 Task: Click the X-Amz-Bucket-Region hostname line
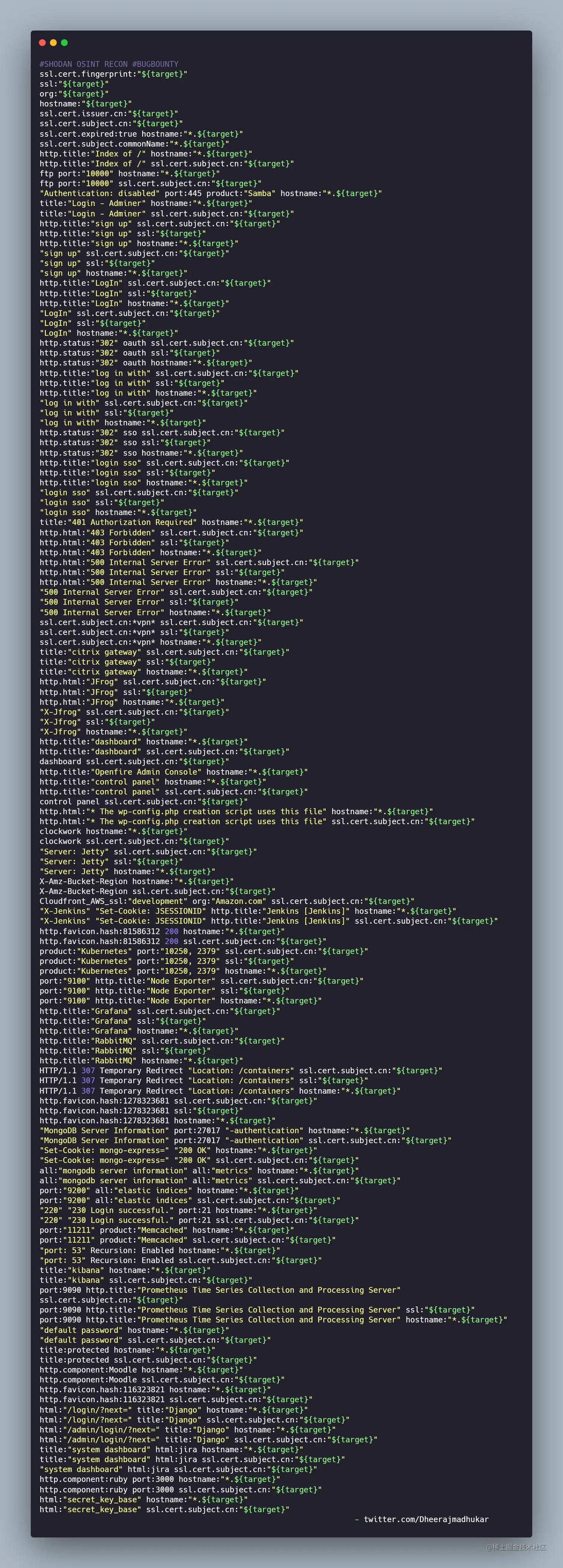(x=137, y=881)
